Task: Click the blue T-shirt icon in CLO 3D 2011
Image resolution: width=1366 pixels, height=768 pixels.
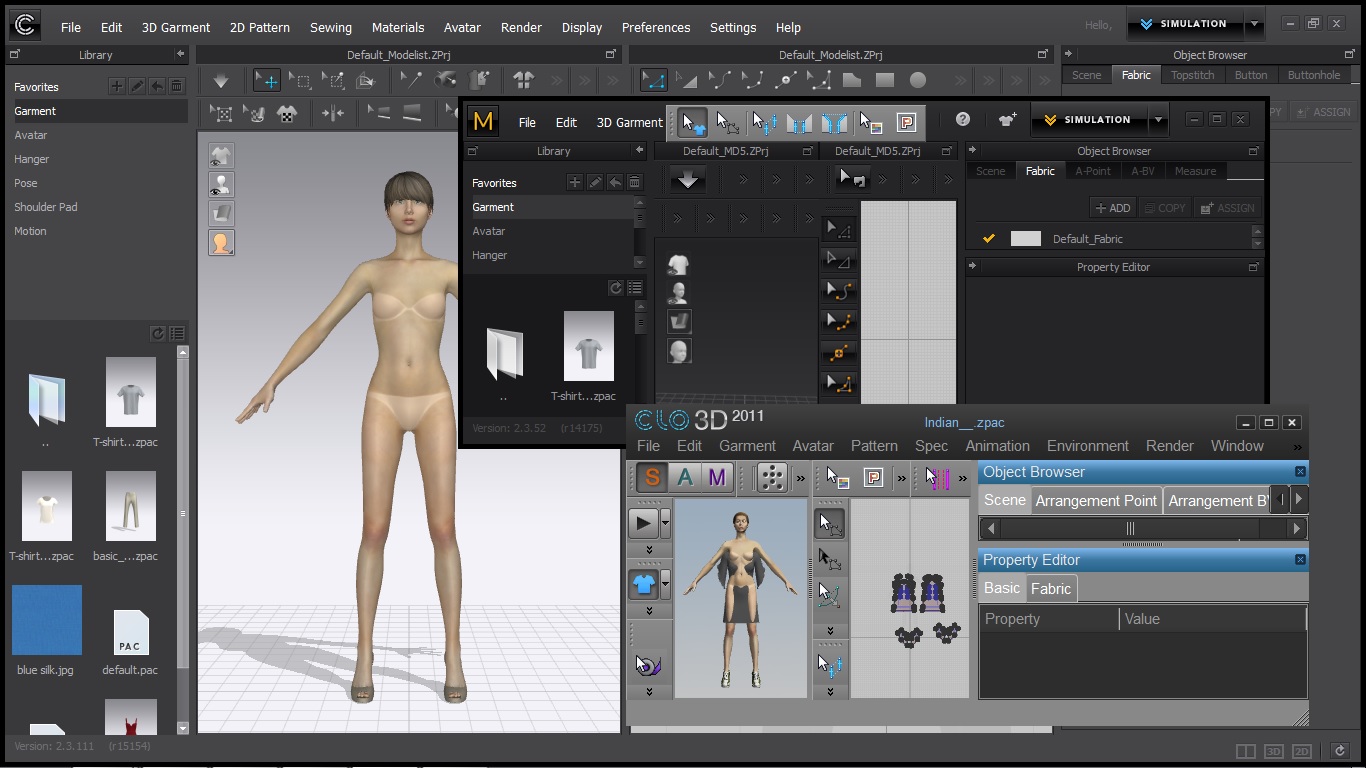Action: click(x=643, y=584)
